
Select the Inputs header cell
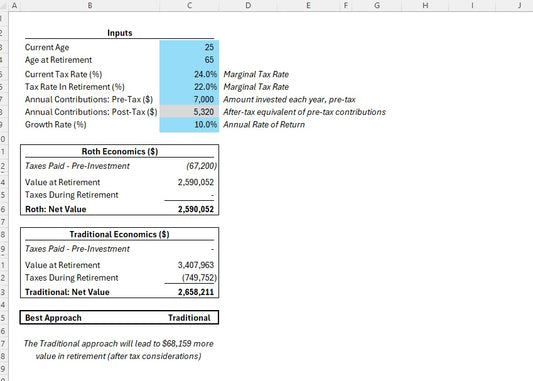coord(119,33)
